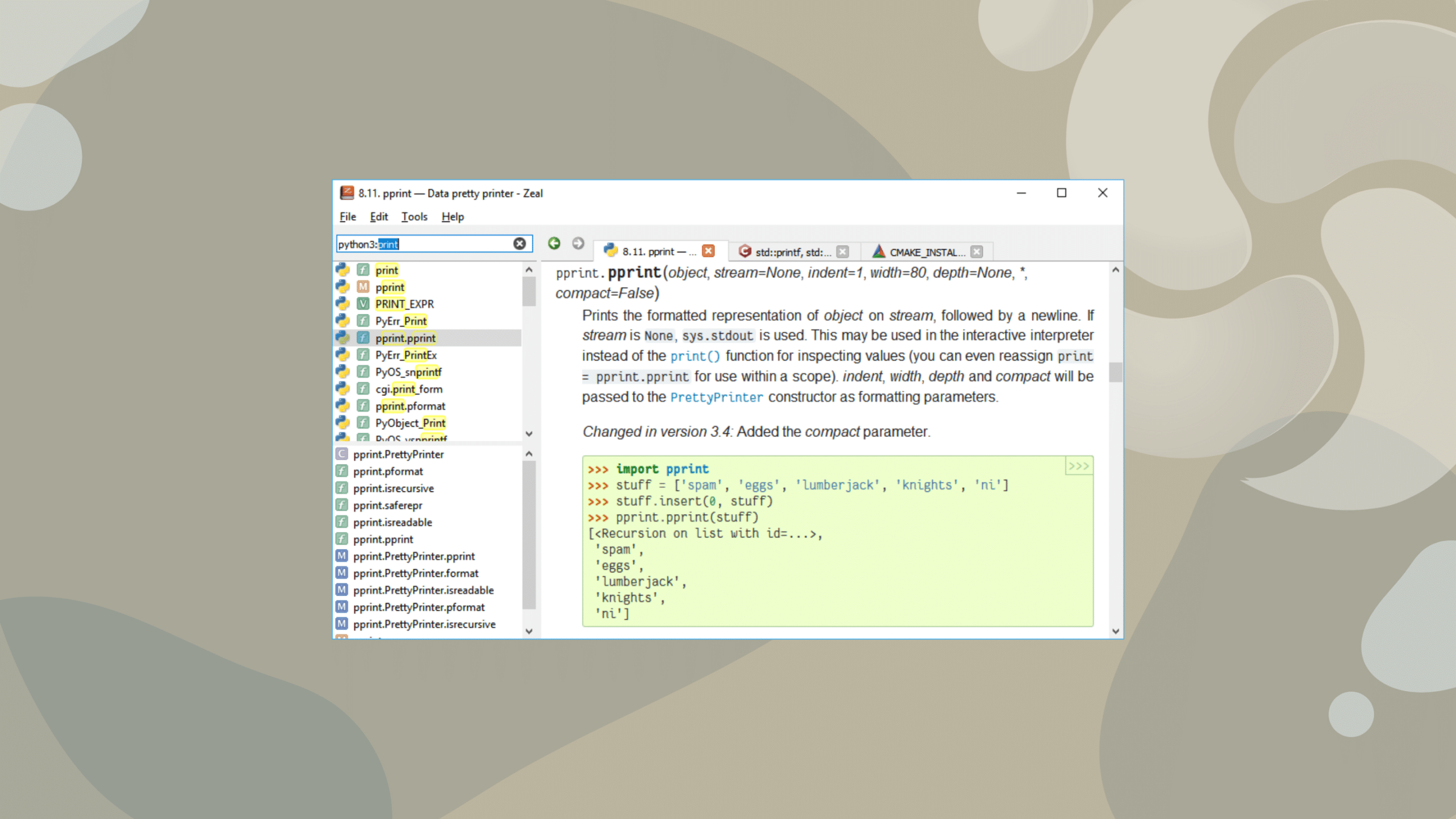The height and width of the screenshot is (819, 1456).
Task: Click search results scrollbar up arrow
Action: (x=529, y=270)
